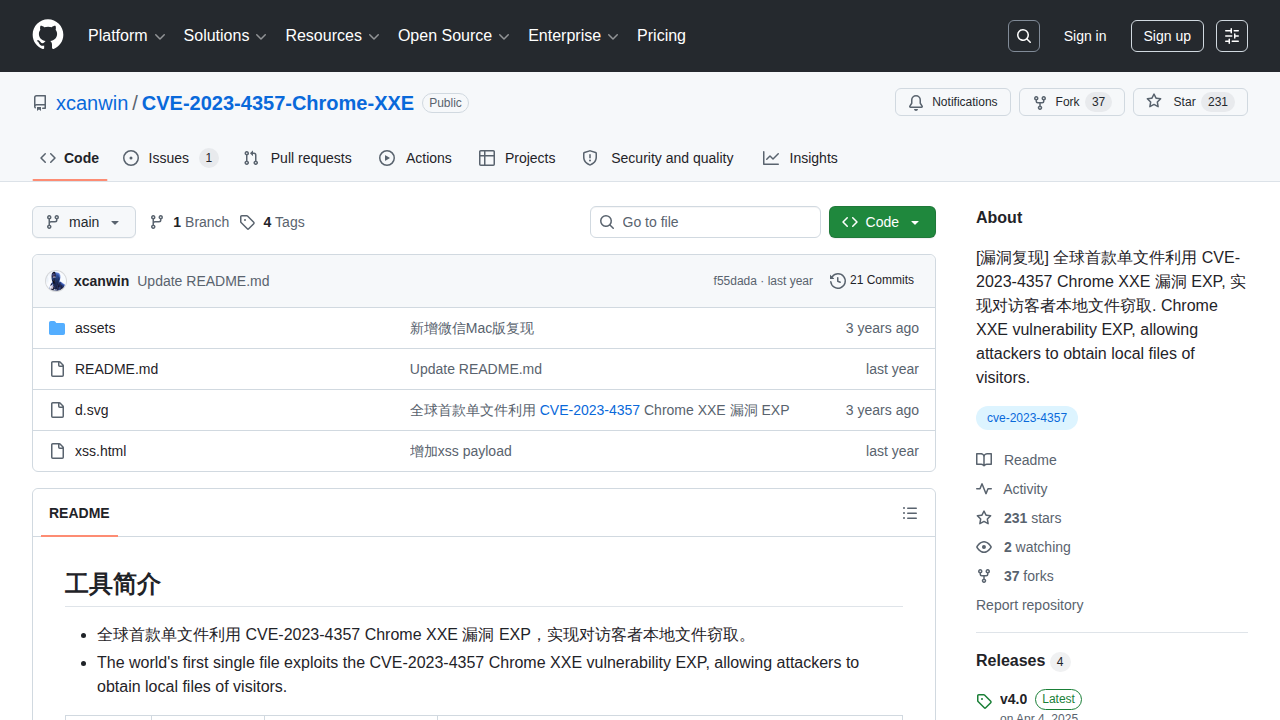Click the file icon next to xss.html
1280x720 pixels.
tap(57, 451)
